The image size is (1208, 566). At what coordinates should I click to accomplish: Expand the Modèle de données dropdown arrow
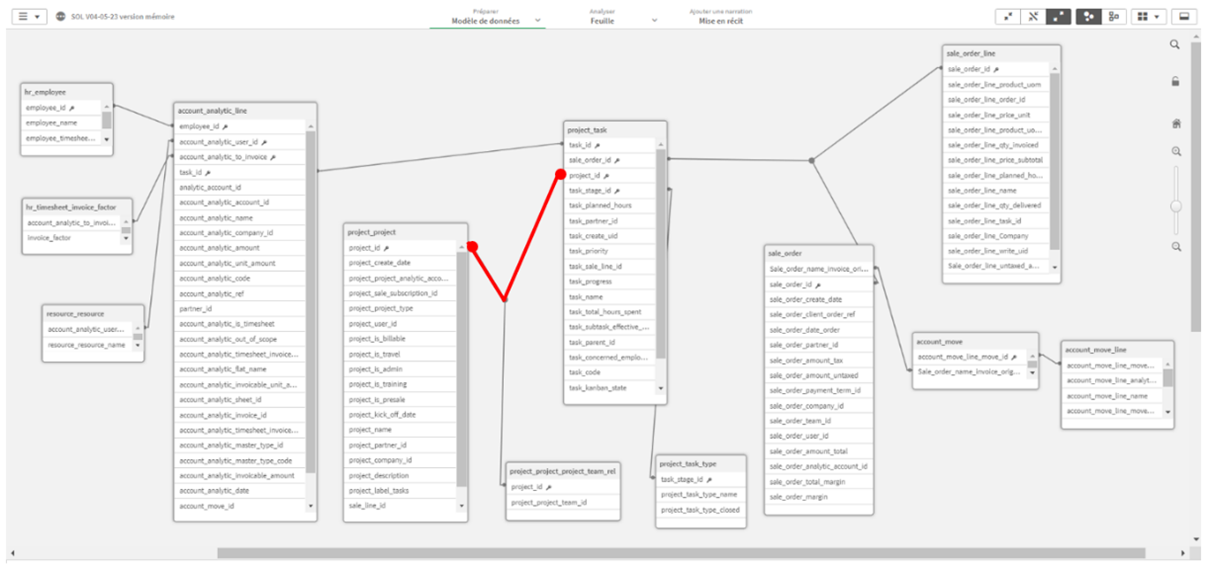click(538, 20)
